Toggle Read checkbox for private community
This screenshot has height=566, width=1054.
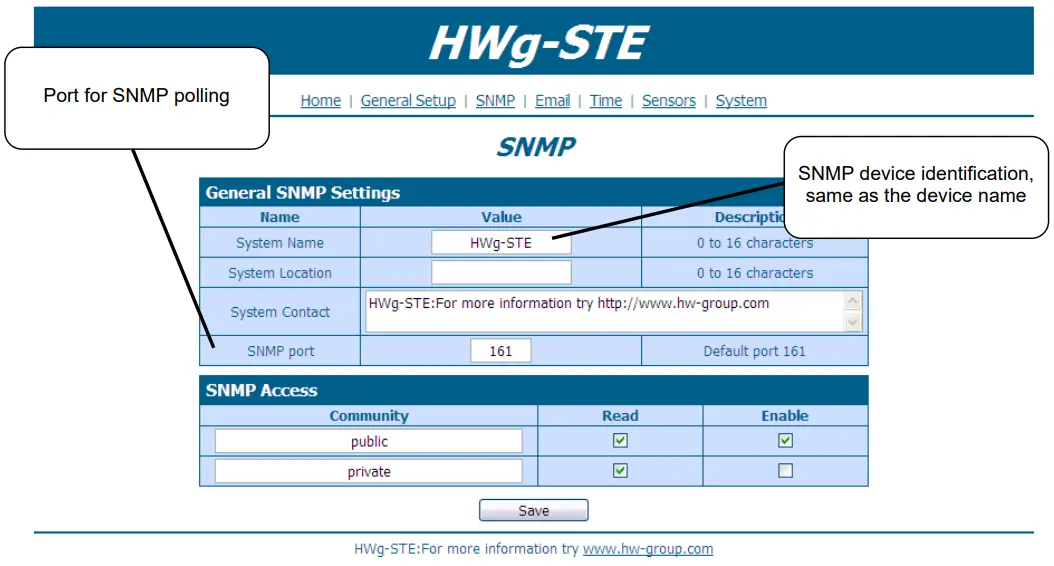620,471
